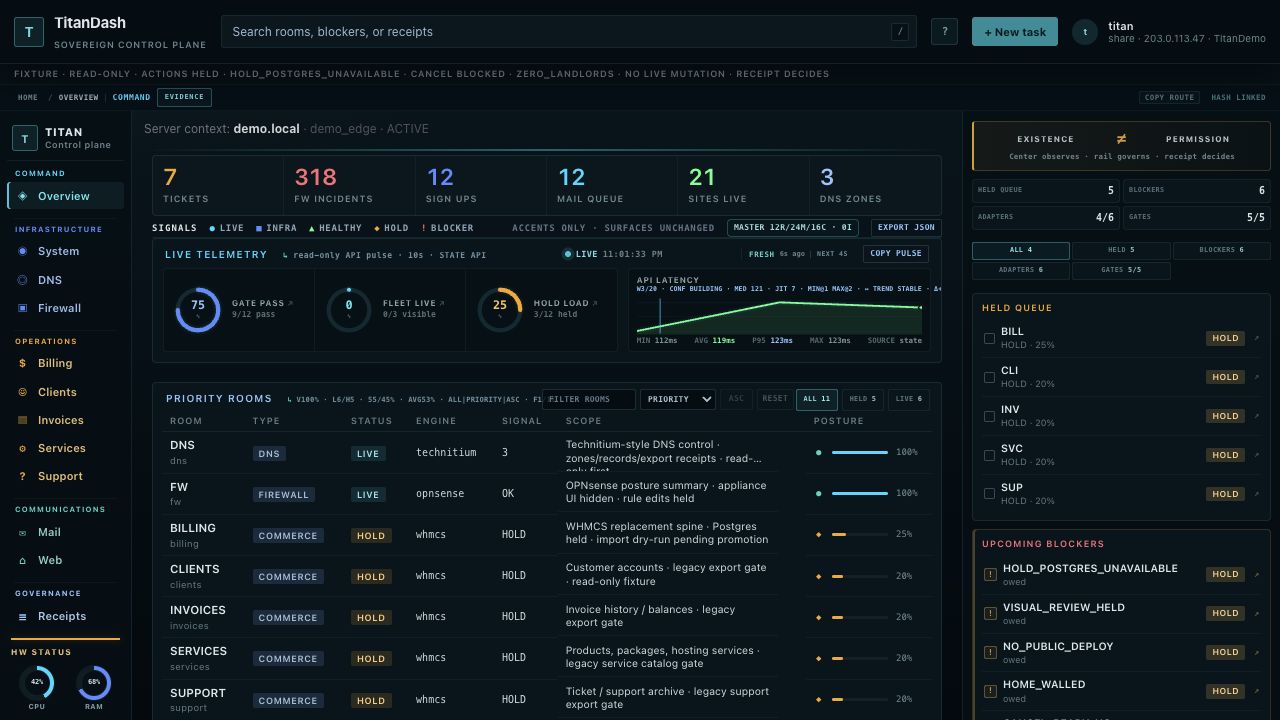
Task: Select the ADAPTERS 6 rail filter
Action: (x=1021, y=270)
